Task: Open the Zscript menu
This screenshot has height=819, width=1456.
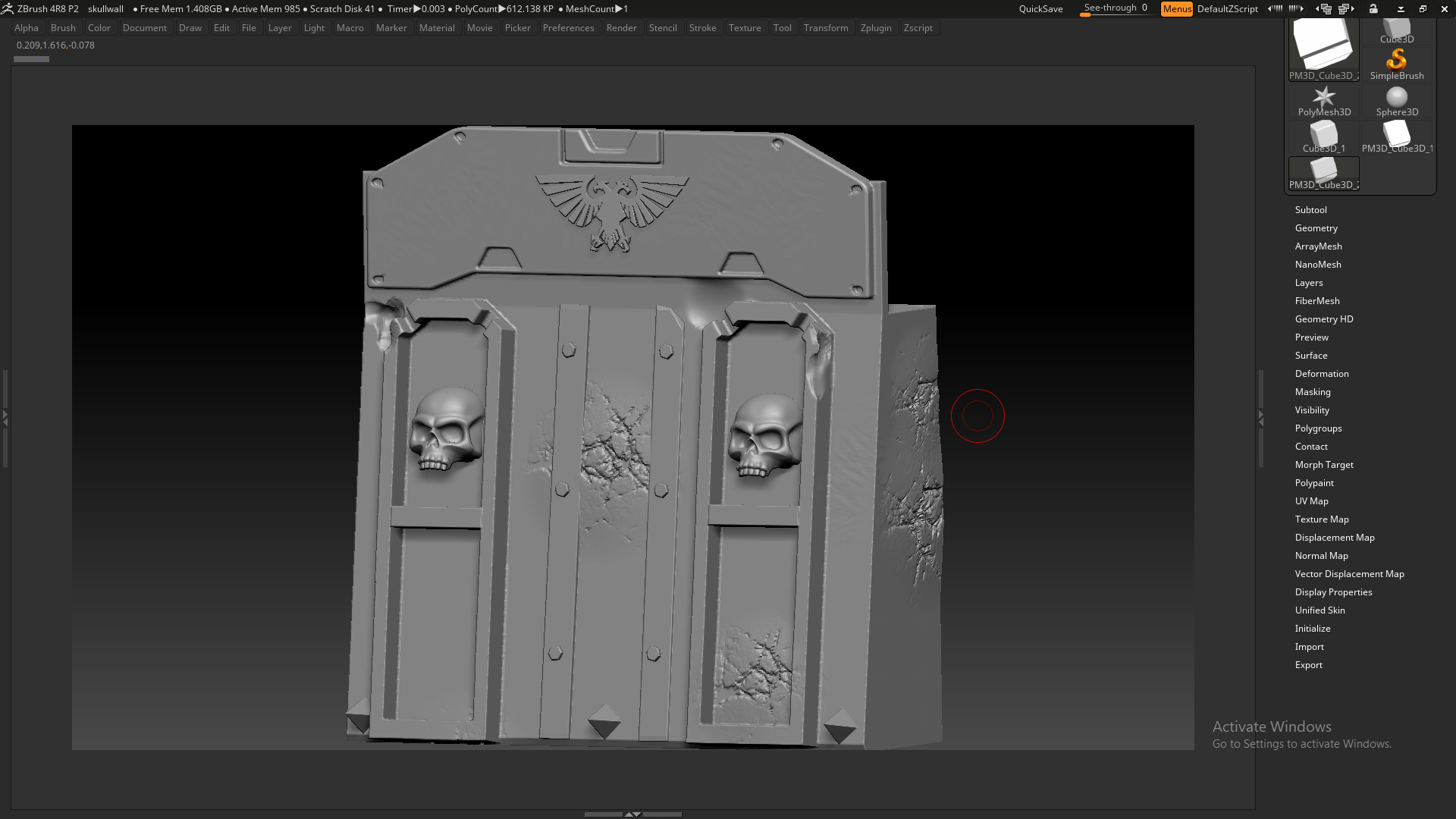Action: coord(918,28)
